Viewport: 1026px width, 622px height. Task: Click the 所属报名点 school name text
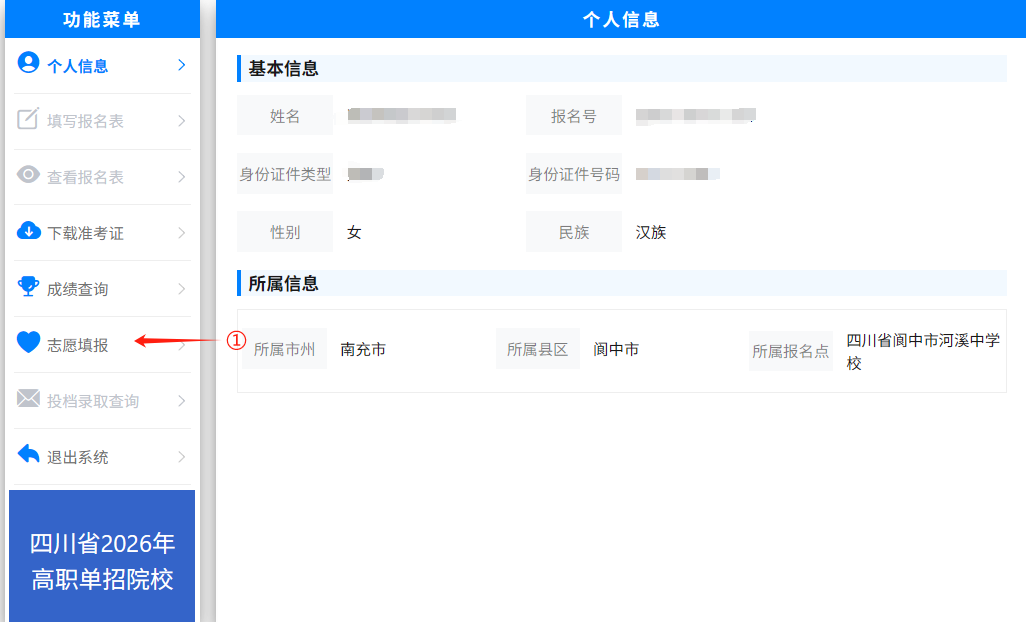coord(925,349)
